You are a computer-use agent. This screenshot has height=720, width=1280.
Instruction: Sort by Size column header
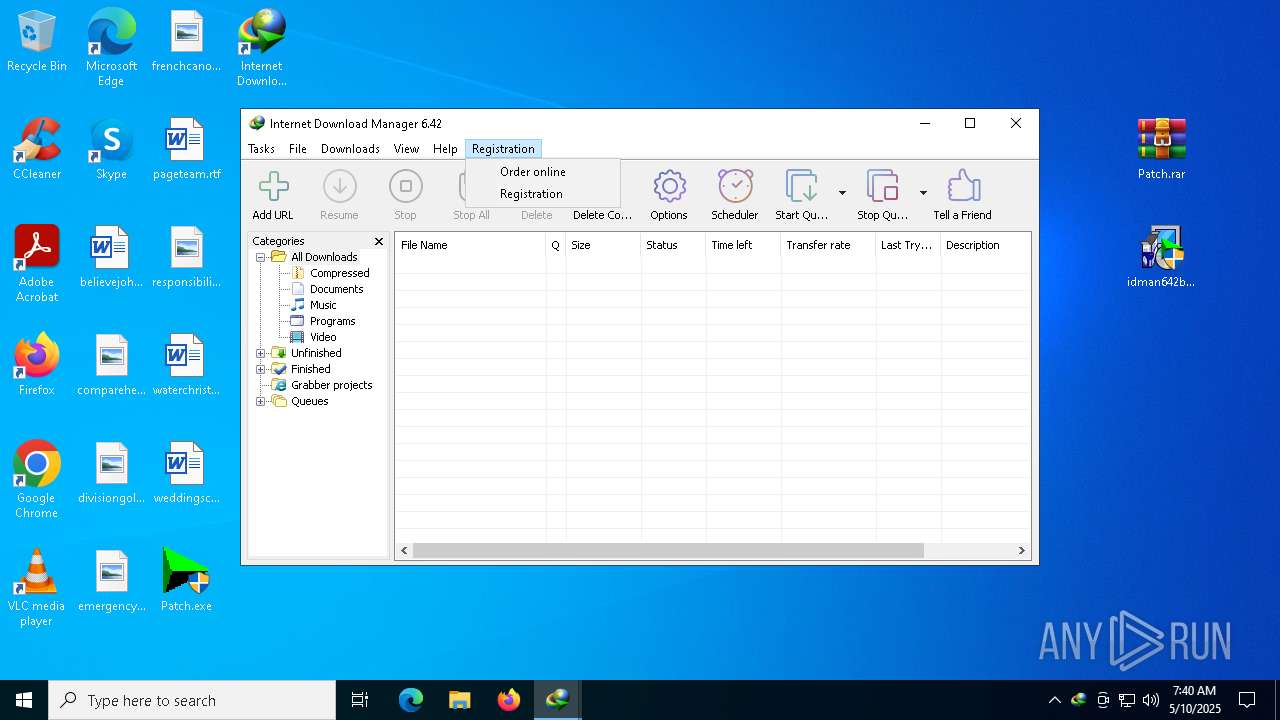(x=603, y=245)
